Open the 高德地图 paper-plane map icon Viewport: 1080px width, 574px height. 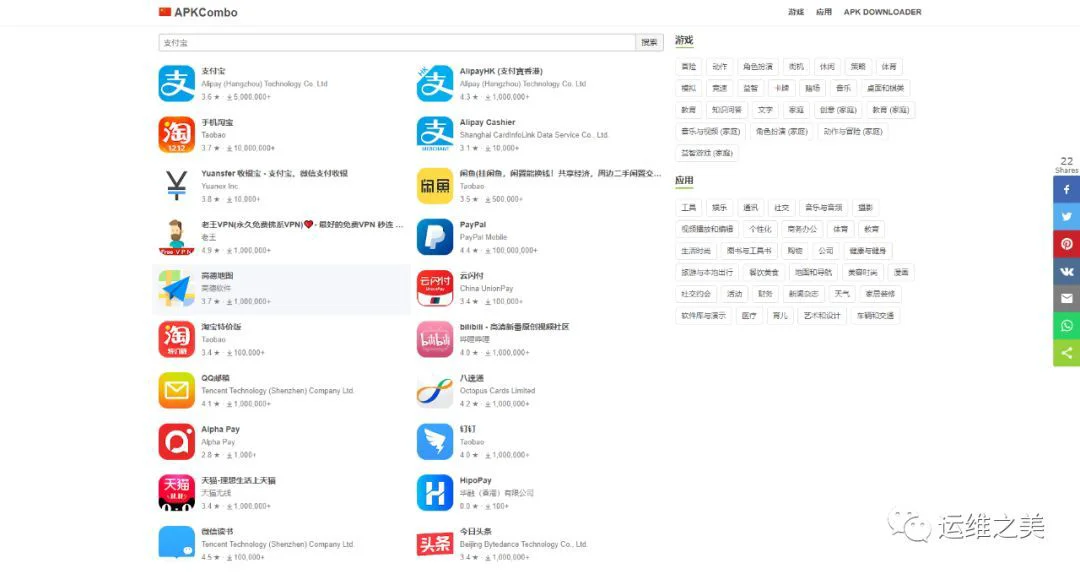(176, 288)
